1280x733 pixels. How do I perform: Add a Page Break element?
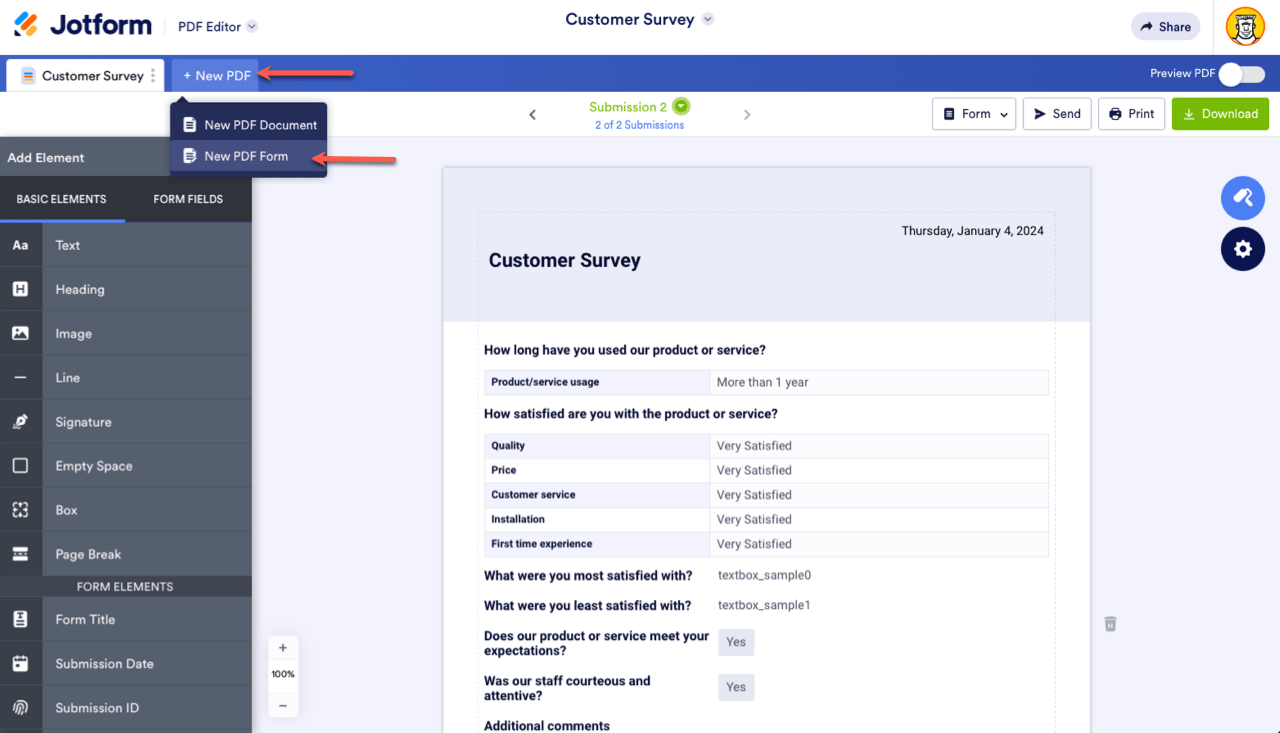point(126,554)
